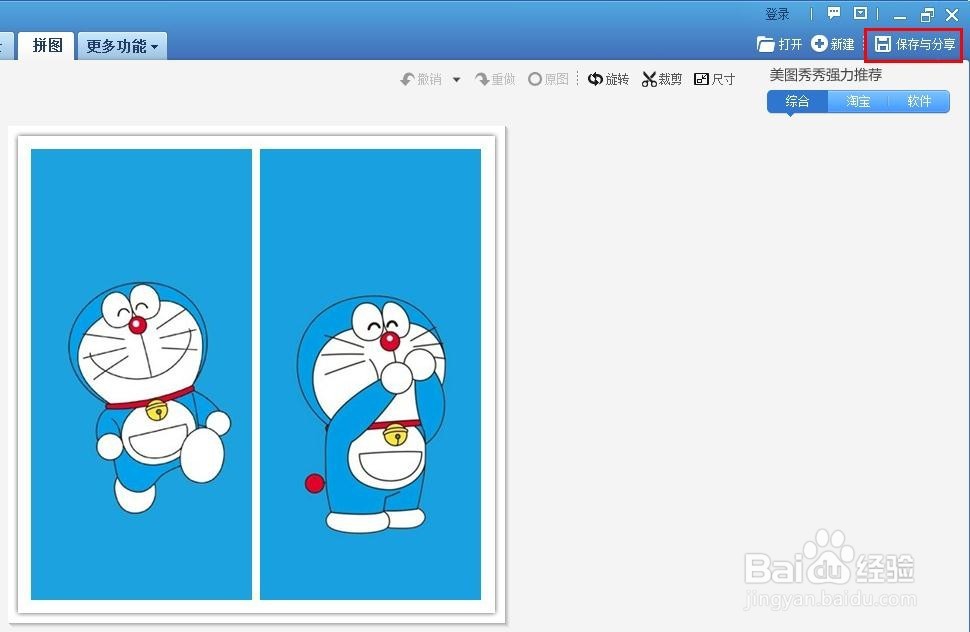Select the 淘宝 recommendation tab
The image size is (970, 632).
(858, 101)
